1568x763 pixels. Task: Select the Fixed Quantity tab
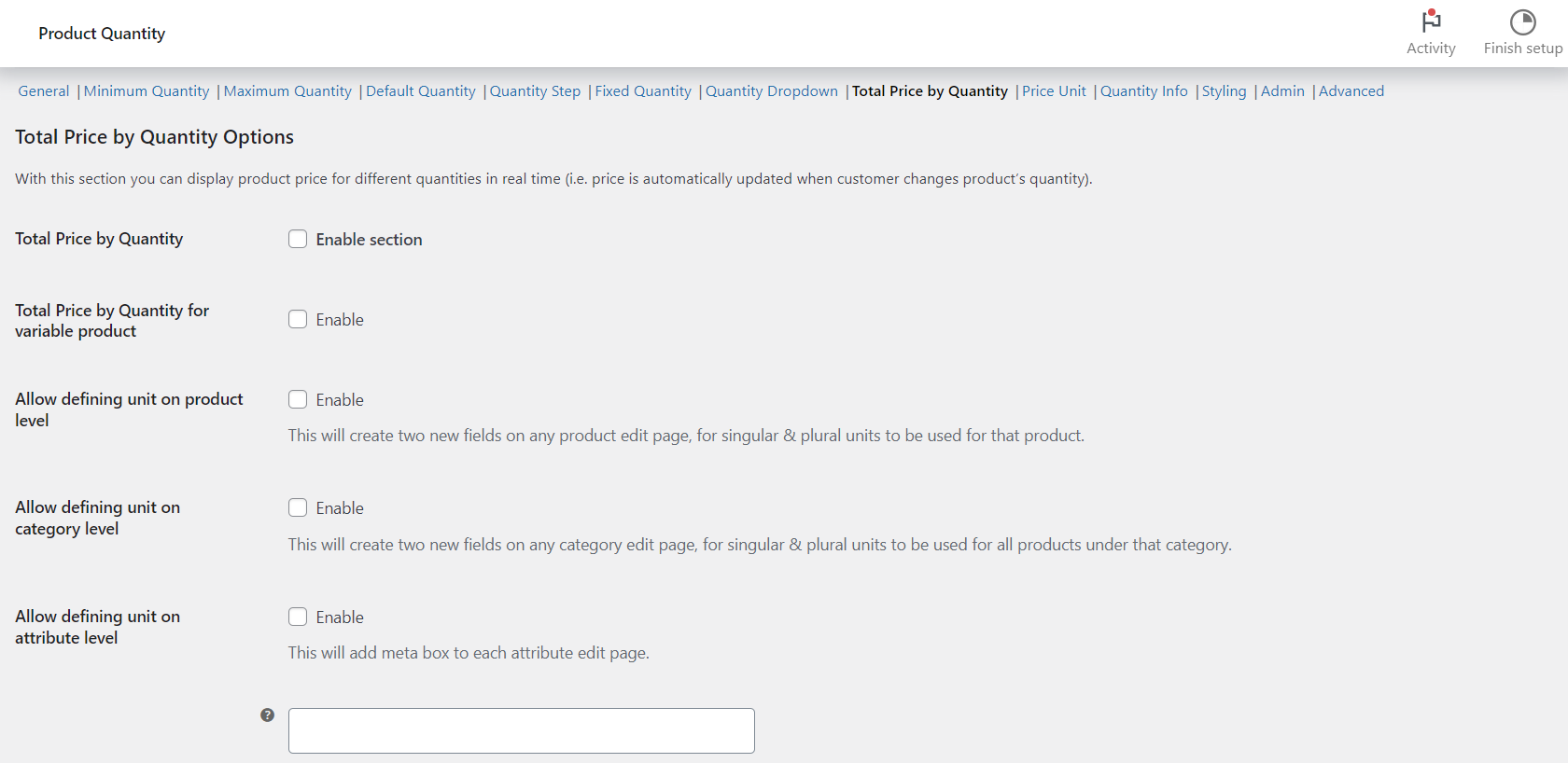[x=643, y=90]
